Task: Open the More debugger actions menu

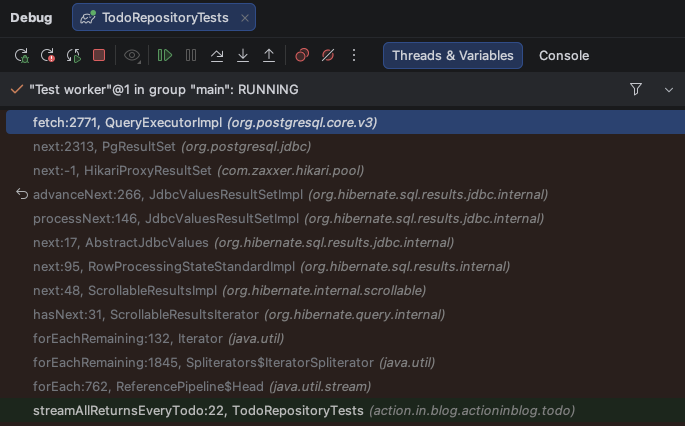Action: 354,55
